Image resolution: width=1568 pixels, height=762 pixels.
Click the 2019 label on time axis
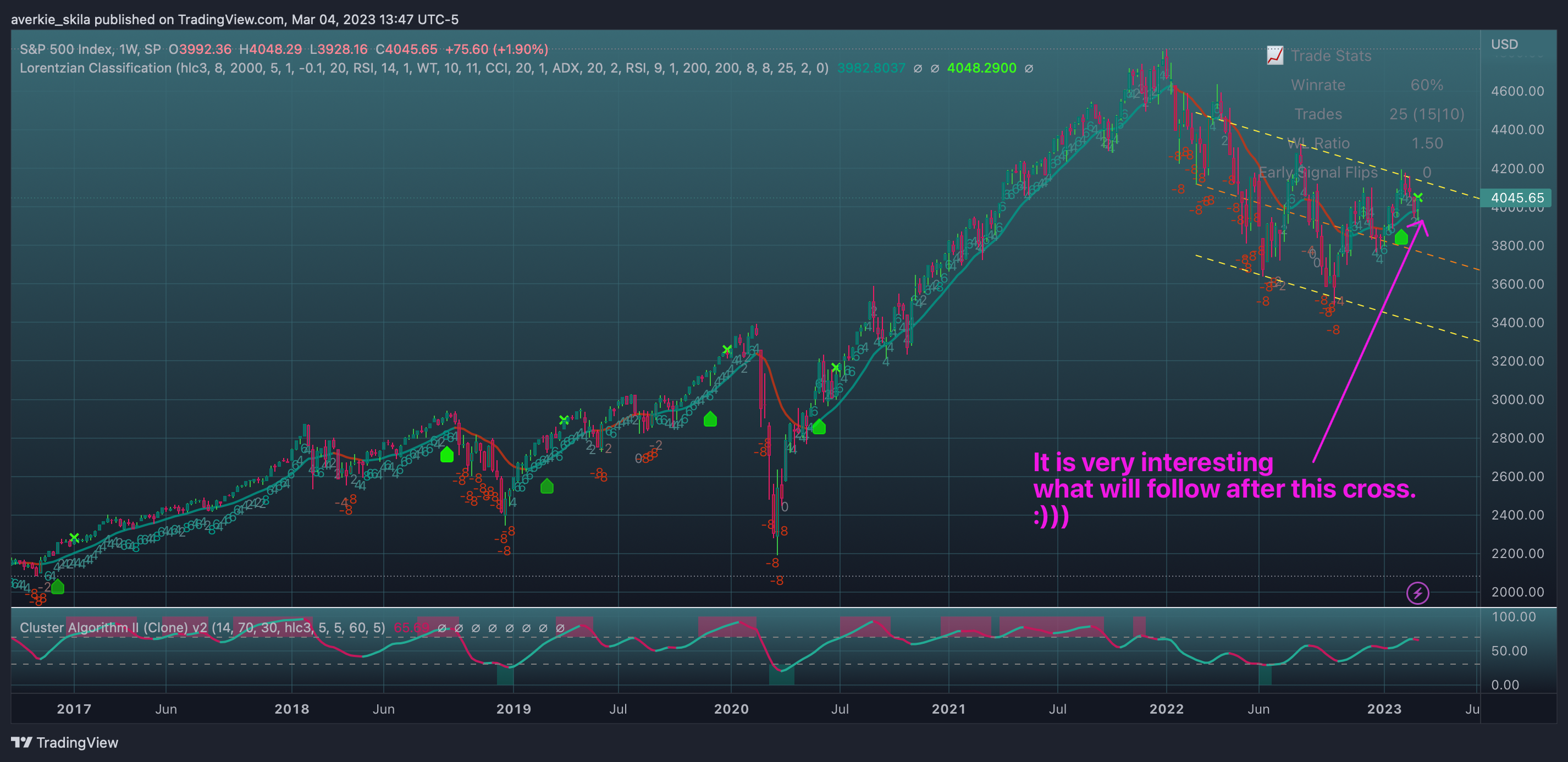tap(514, 709)
